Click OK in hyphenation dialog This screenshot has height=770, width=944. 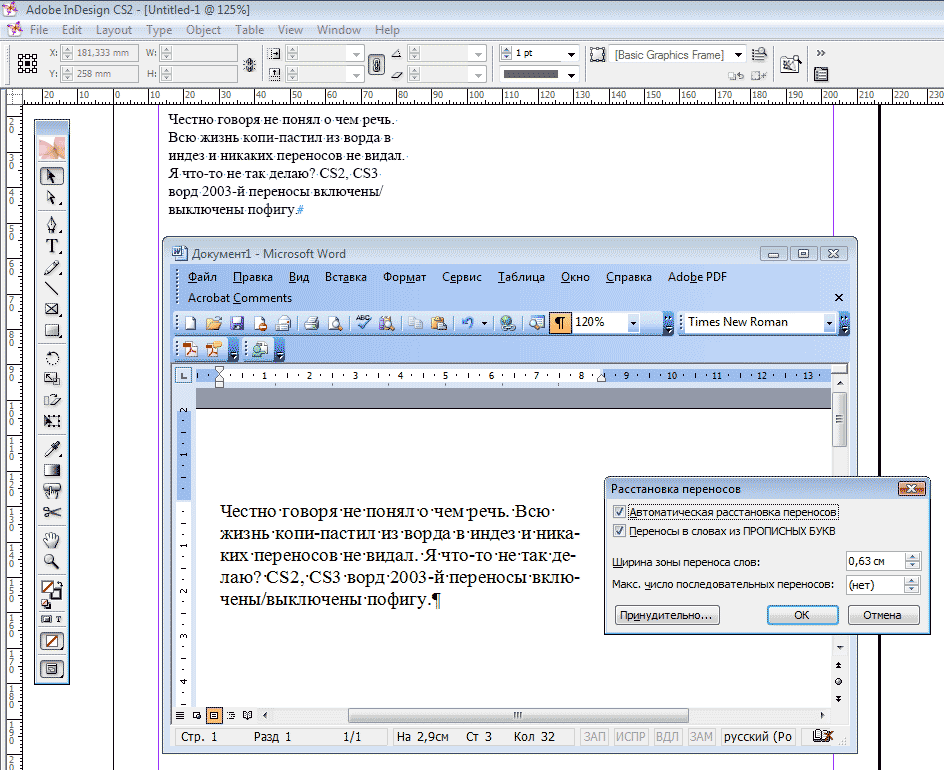[802, 615]
